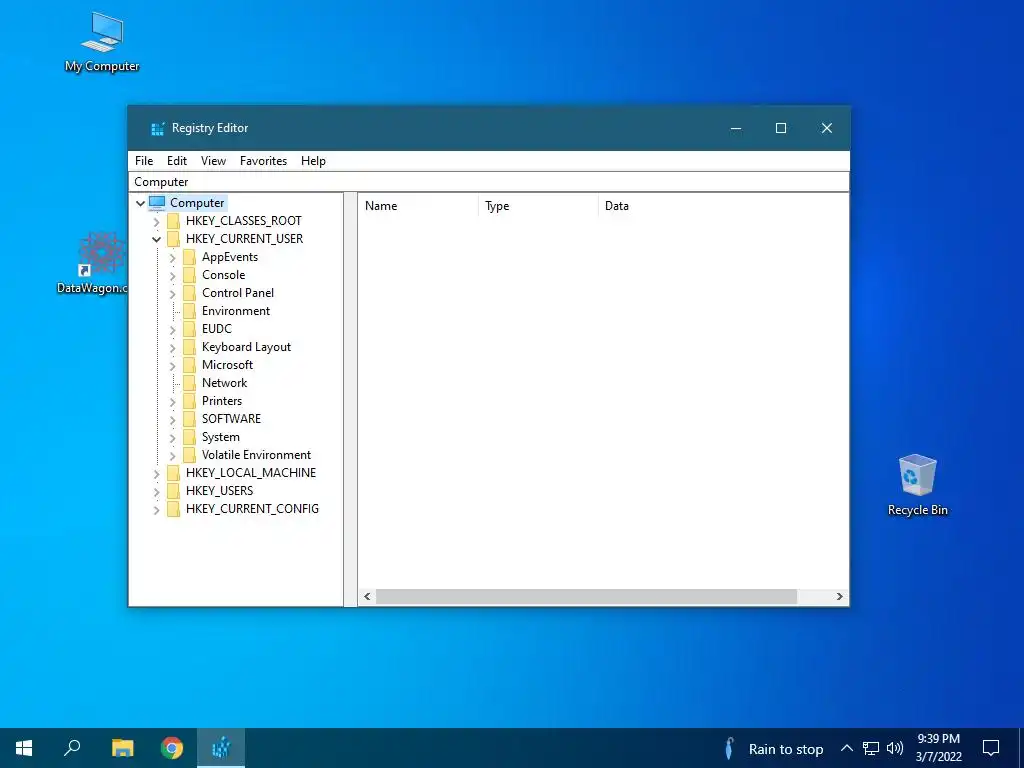Select the Volatile Environment key label

(256, 455)
